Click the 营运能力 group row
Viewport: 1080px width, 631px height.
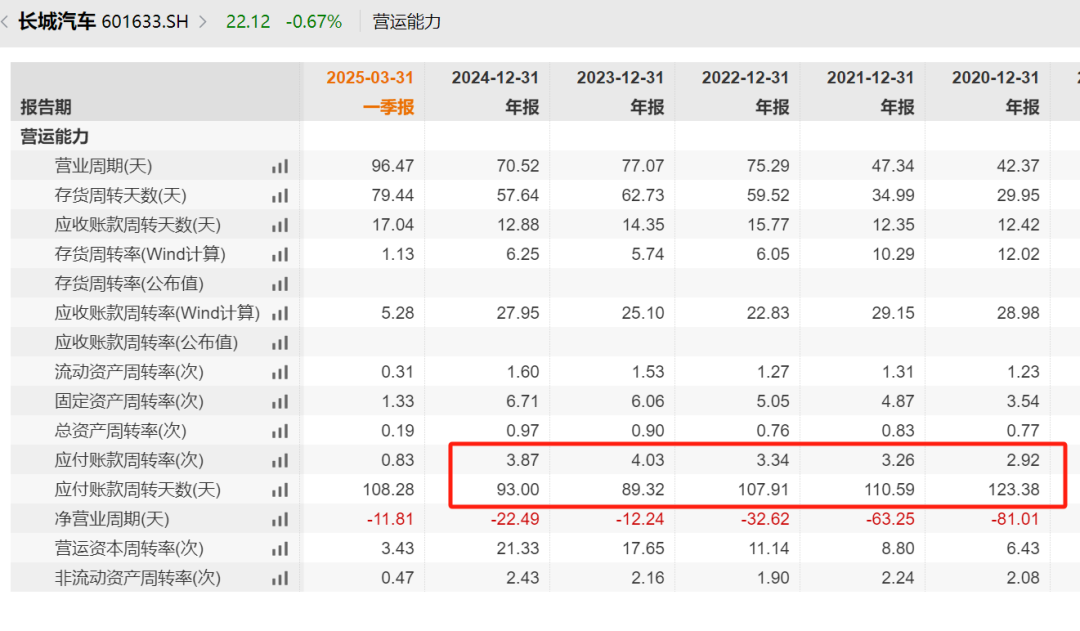pyautogui.click(x=54, y=136)
